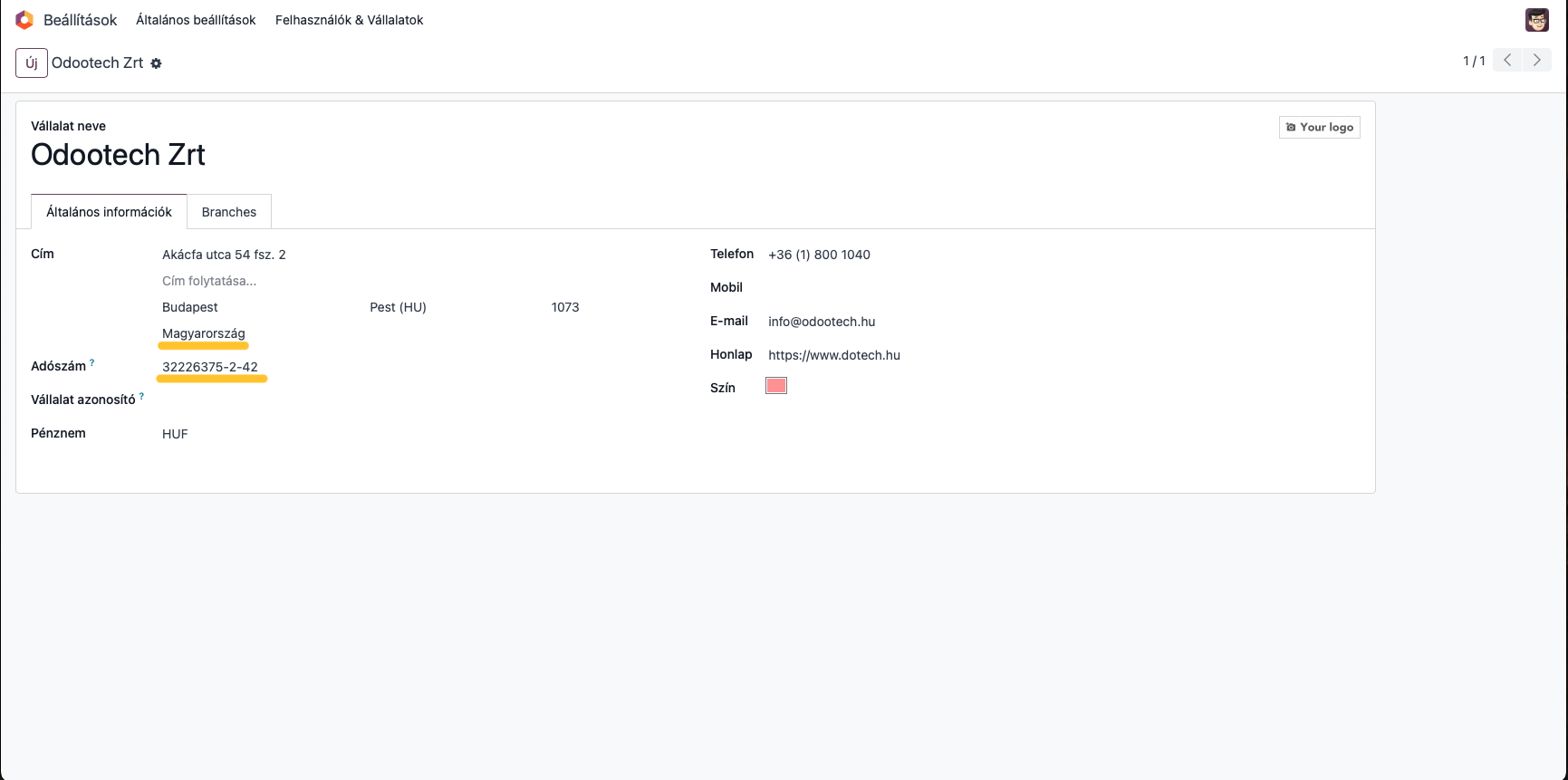This screenshot has height=780, width=1568.
Task: Click the Honlap label
Action: (731, 354)
